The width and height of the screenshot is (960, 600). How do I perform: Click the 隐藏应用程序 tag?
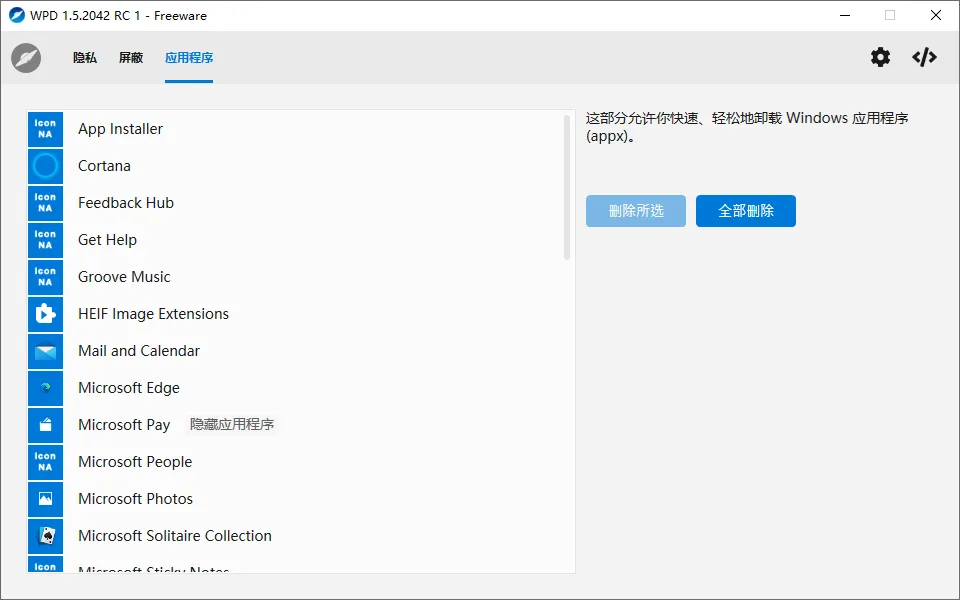pos(232,424)
